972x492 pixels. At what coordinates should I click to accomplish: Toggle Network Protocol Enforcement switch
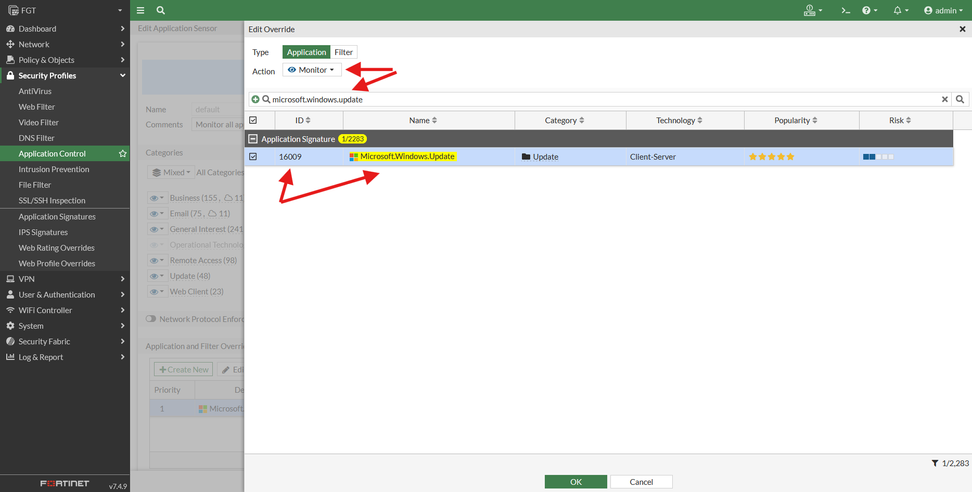tap(151, 319)
